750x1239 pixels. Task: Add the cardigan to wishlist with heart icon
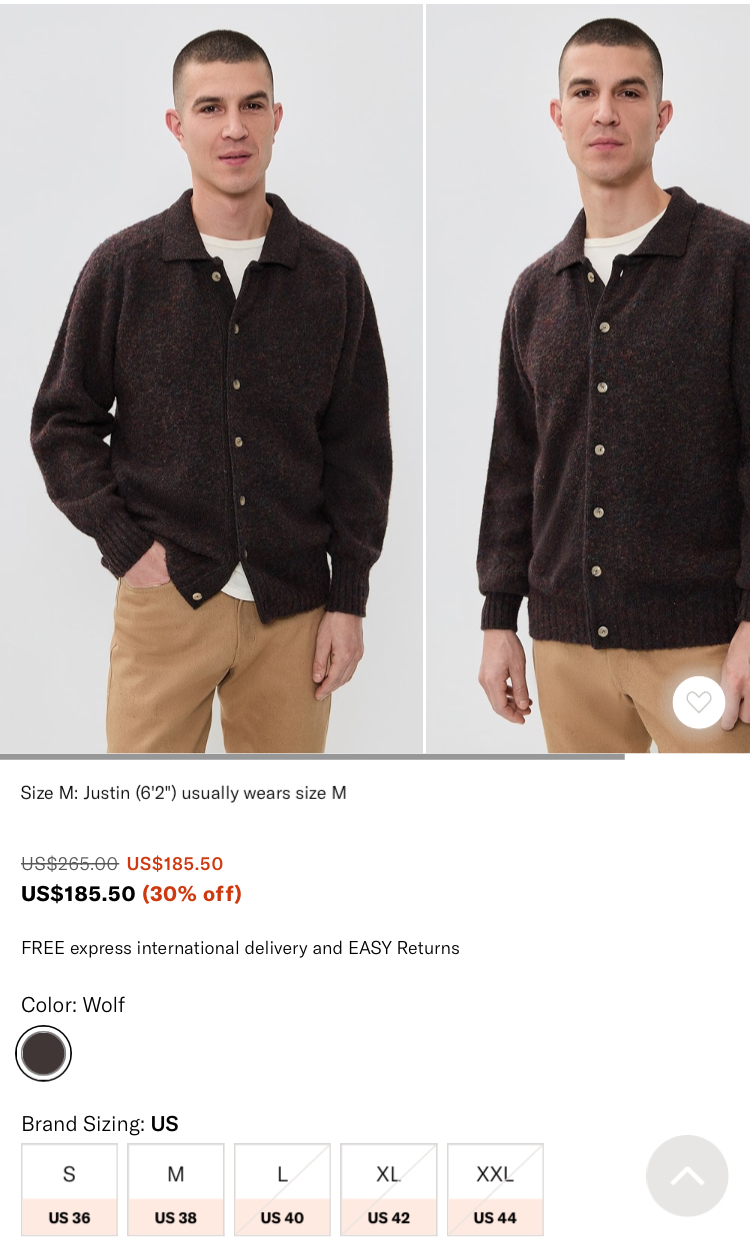click(699, 702)
